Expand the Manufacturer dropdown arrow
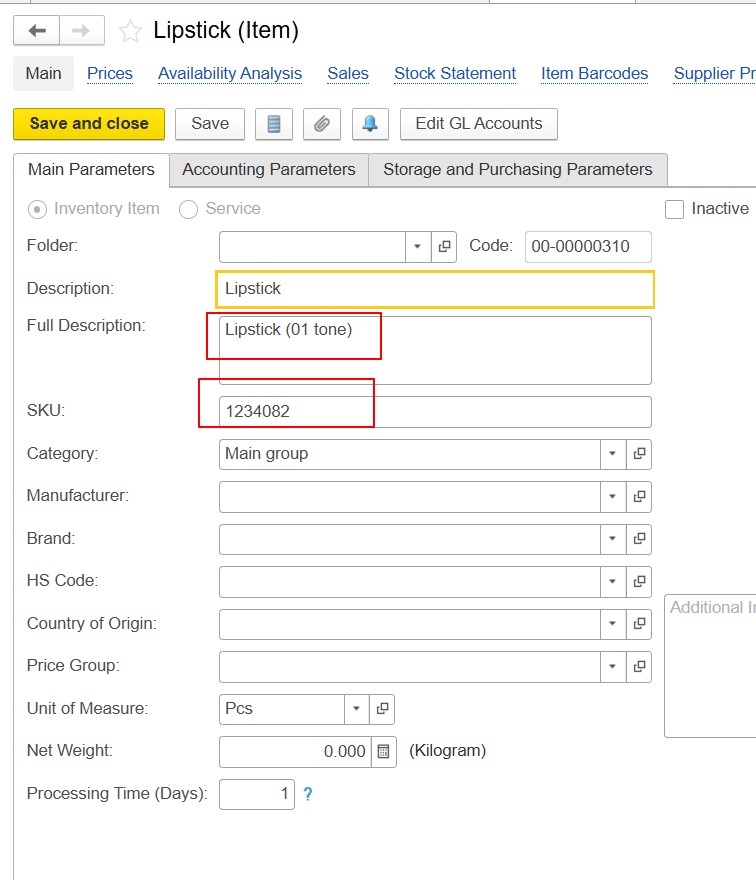756x880 pixels. (x=612, y=496)
